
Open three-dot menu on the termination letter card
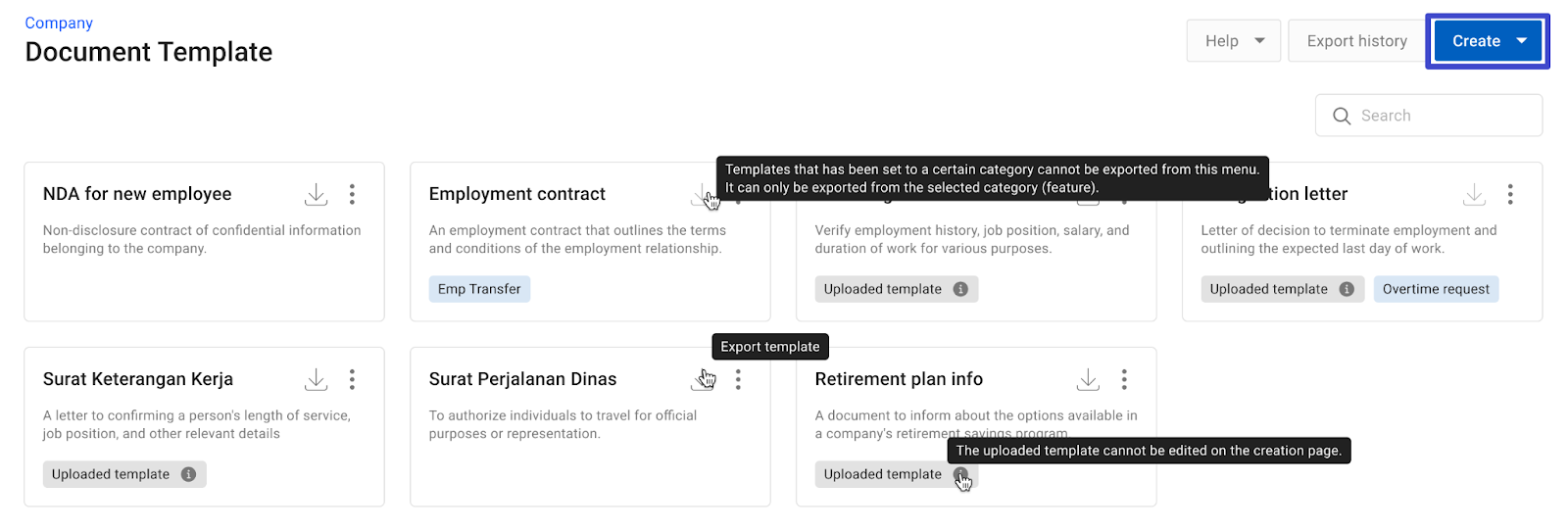1510,194
